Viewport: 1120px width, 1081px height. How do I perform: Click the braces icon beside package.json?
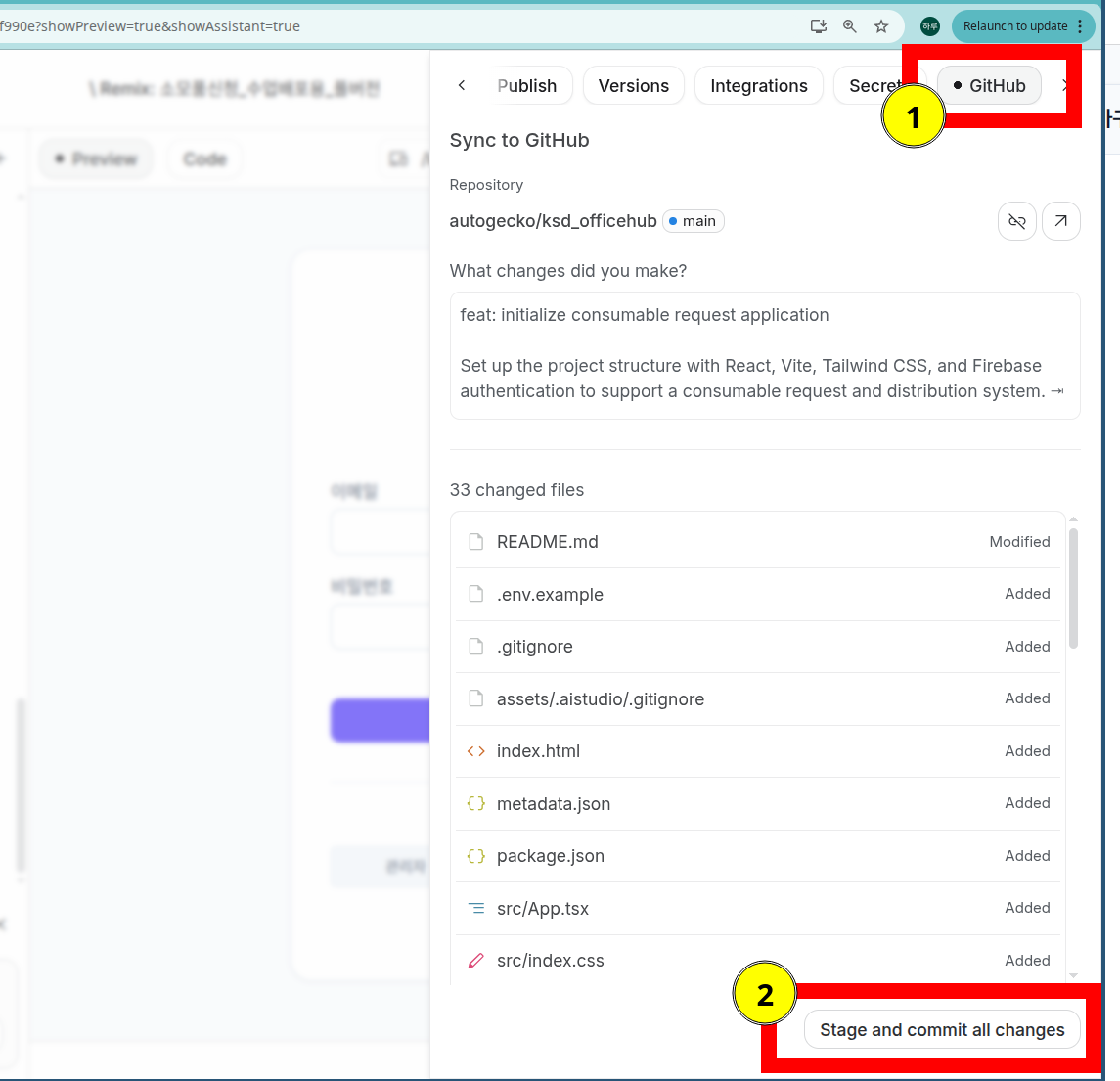click(475, 855)
